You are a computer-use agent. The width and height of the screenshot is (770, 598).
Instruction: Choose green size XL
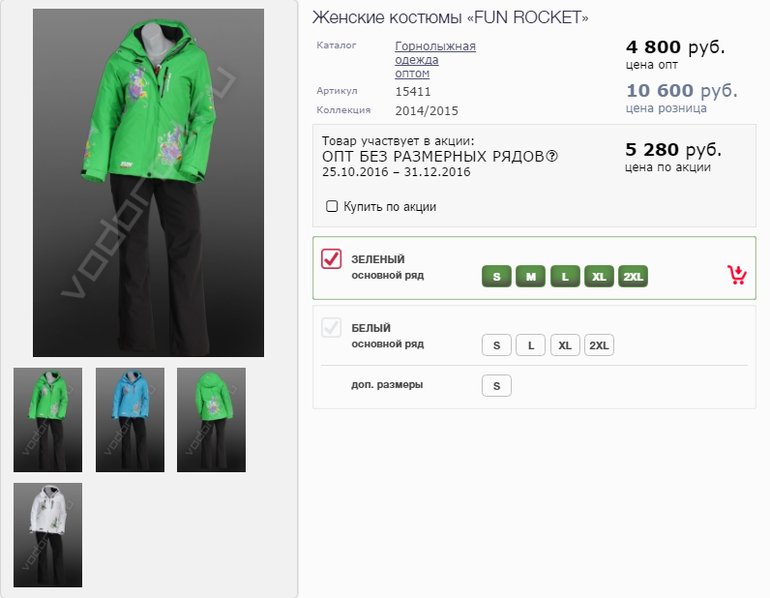tap(599, 276)
